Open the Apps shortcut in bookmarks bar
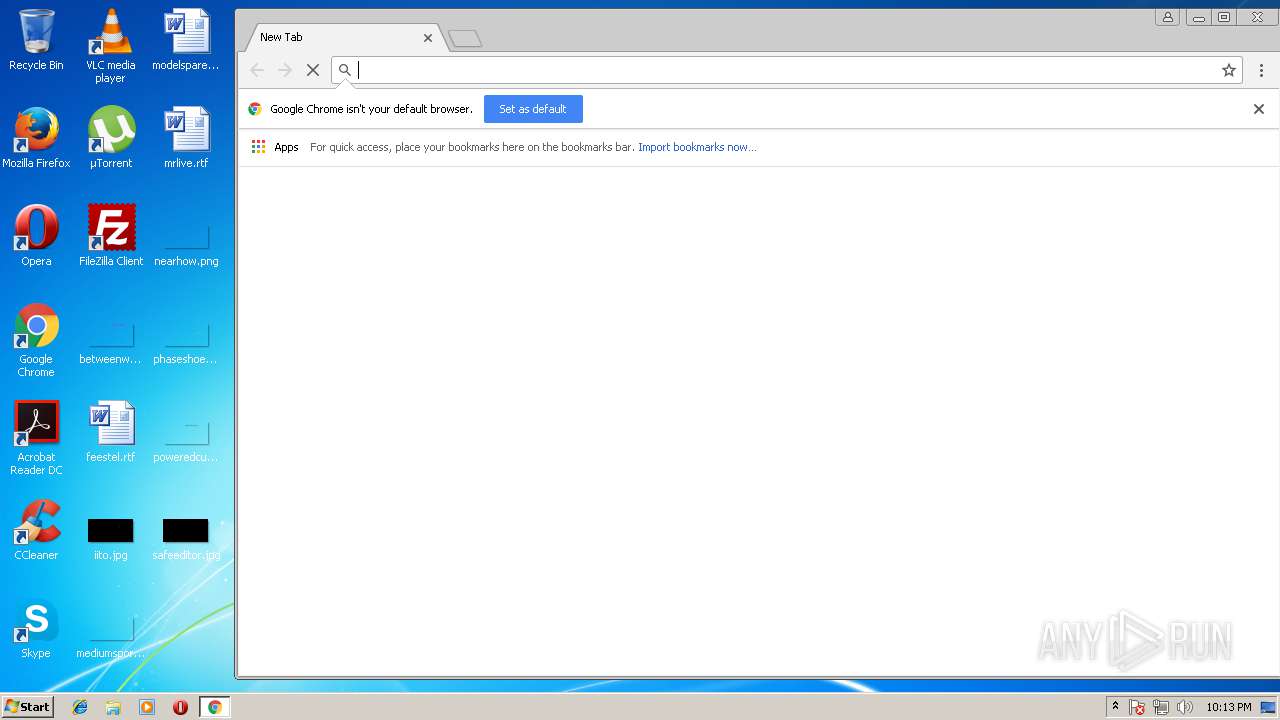 pyautogui.click(x=275, y=147)
